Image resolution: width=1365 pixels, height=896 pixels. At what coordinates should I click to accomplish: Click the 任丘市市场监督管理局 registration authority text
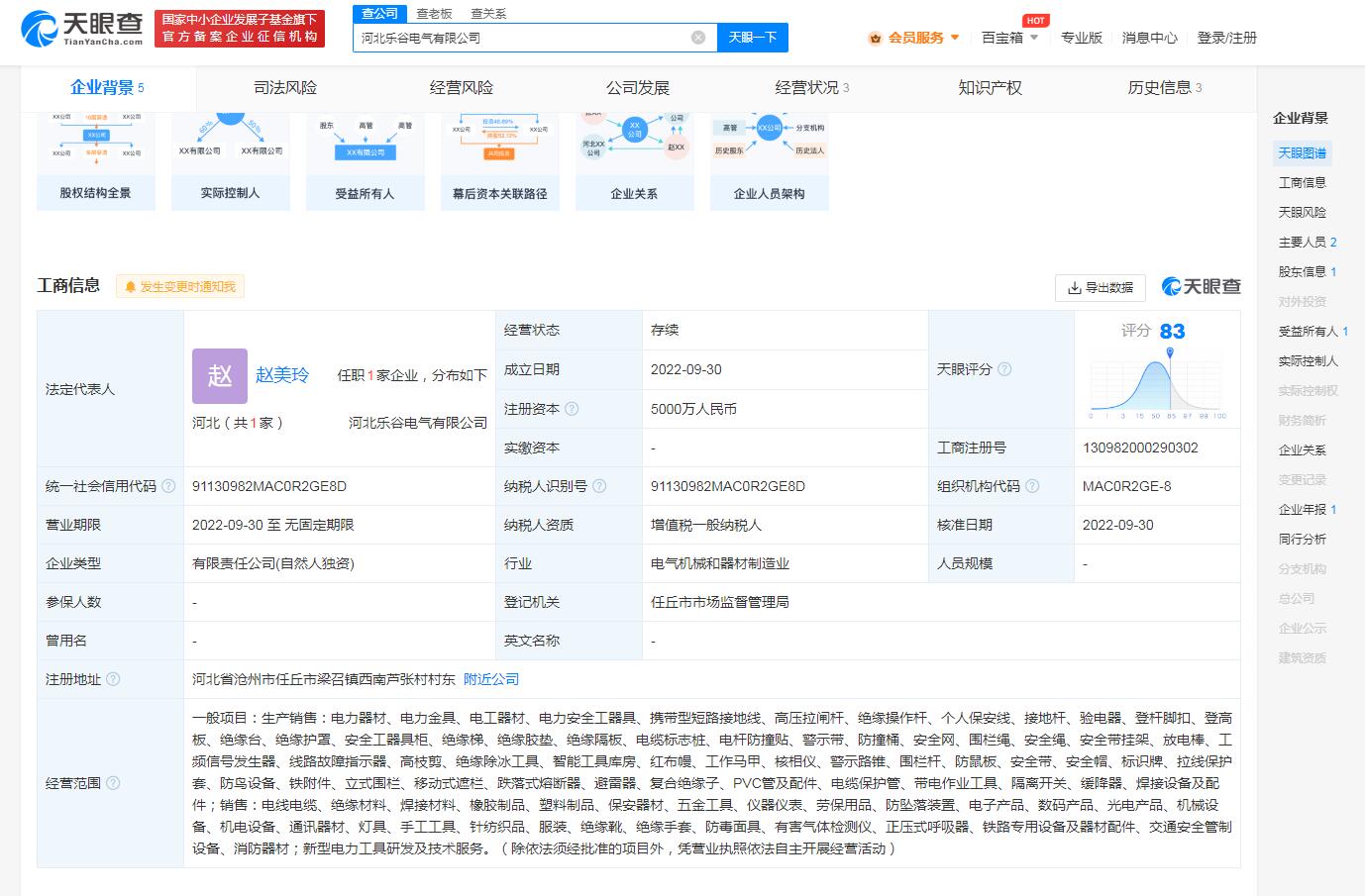tap(720, 602)
